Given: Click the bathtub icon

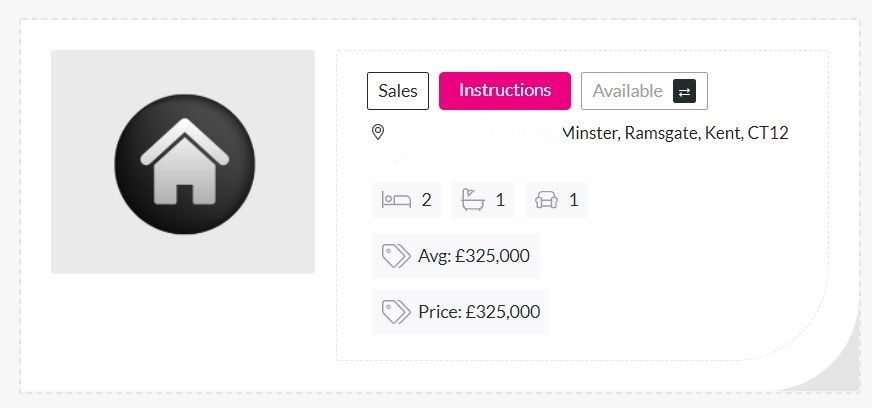Looking at the screenshot, I should click(473, 200).
